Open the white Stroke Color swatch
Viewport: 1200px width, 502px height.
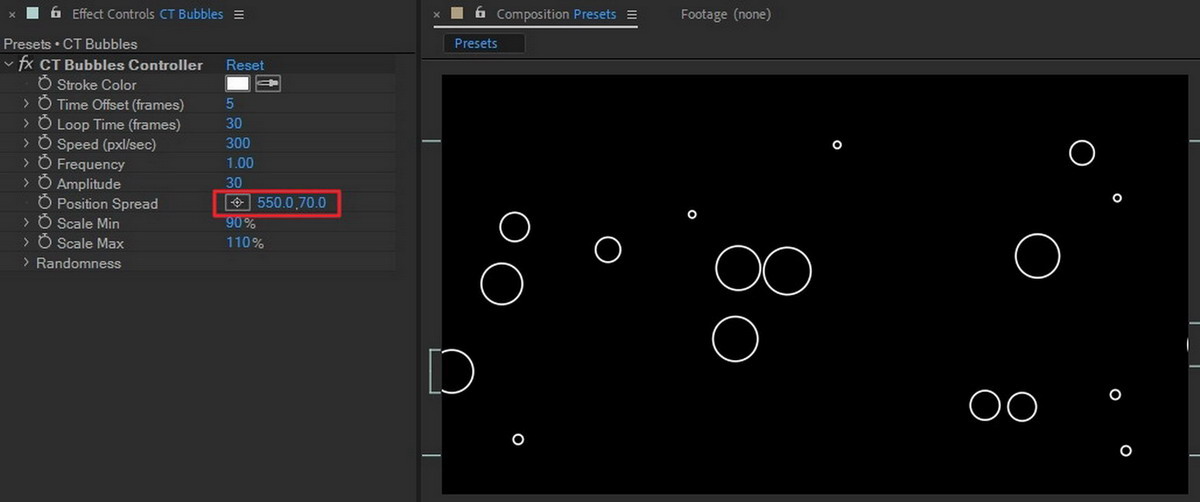(x=237, y=84)
